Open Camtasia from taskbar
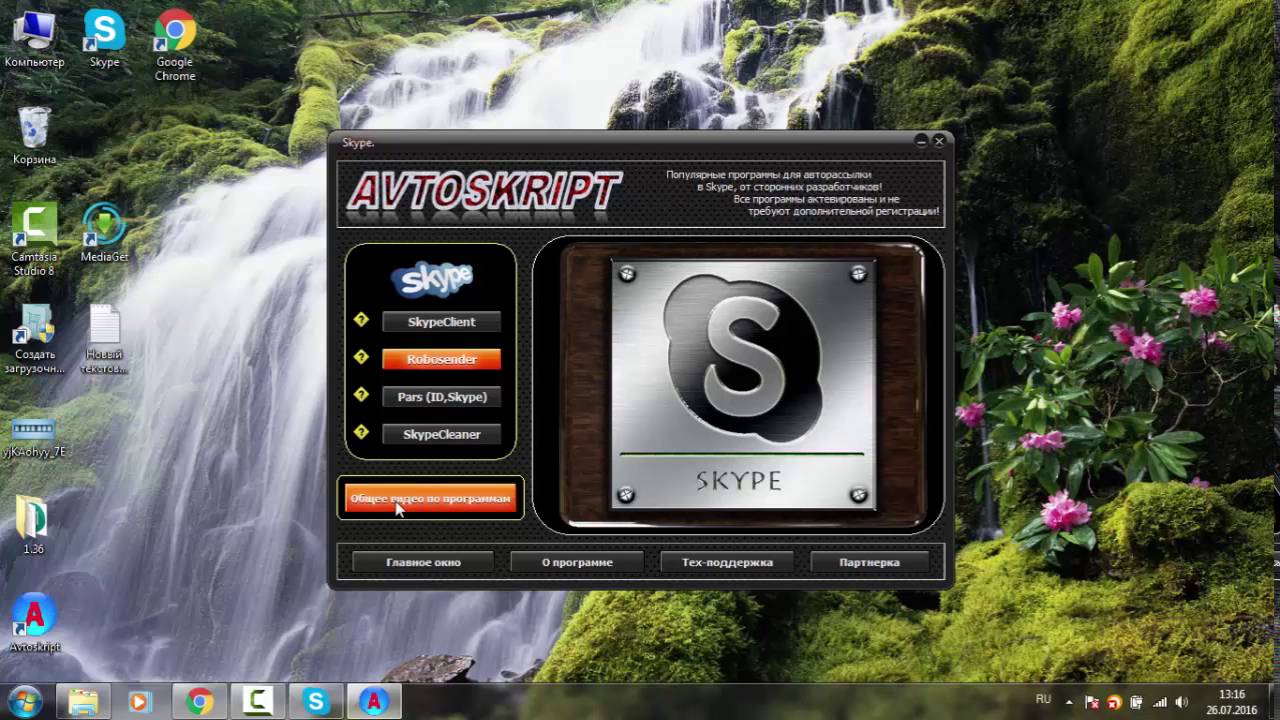The height and width of the screenshot is (720, 1280). (258, 702)
